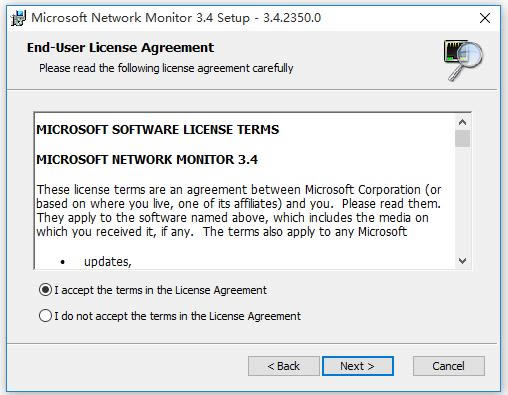Click the Next > button
The height and width of the screenshot is (395, 508).
[358, 366]
